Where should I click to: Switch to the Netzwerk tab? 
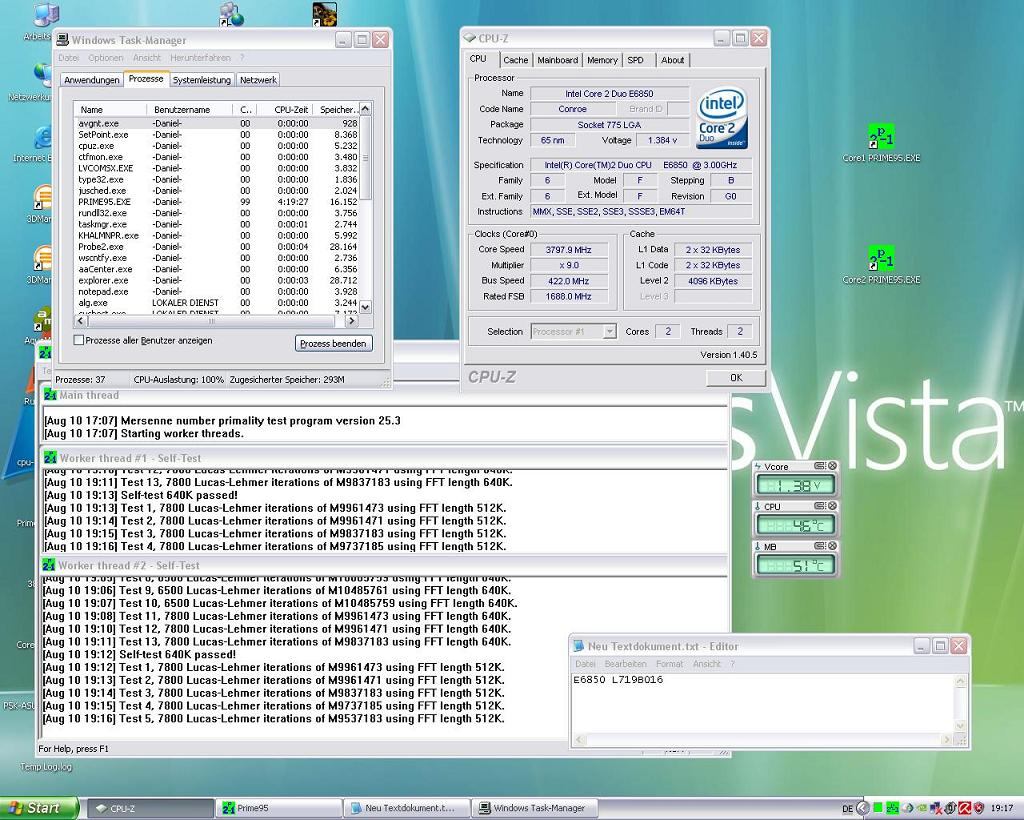pyautogui.click(x=258, y=80)
